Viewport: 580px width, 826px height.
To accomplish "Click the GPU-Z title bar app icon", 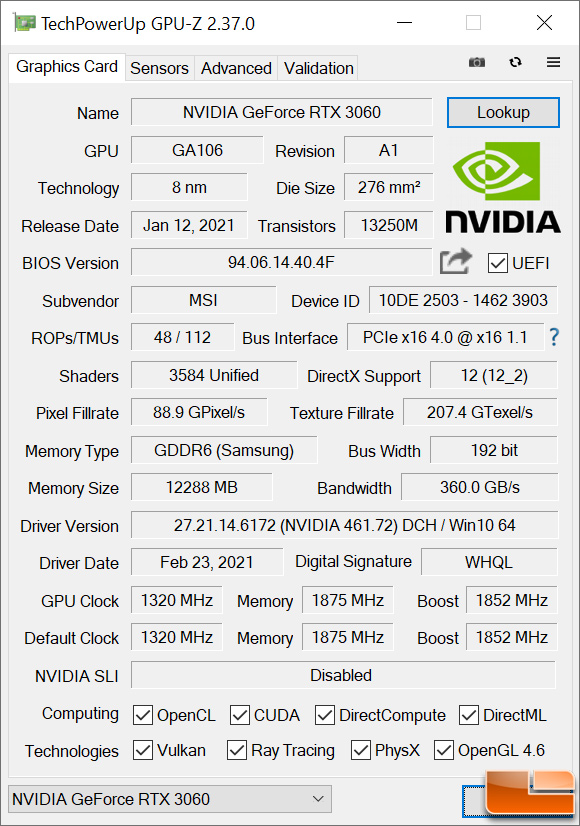I will coord(24,23).
